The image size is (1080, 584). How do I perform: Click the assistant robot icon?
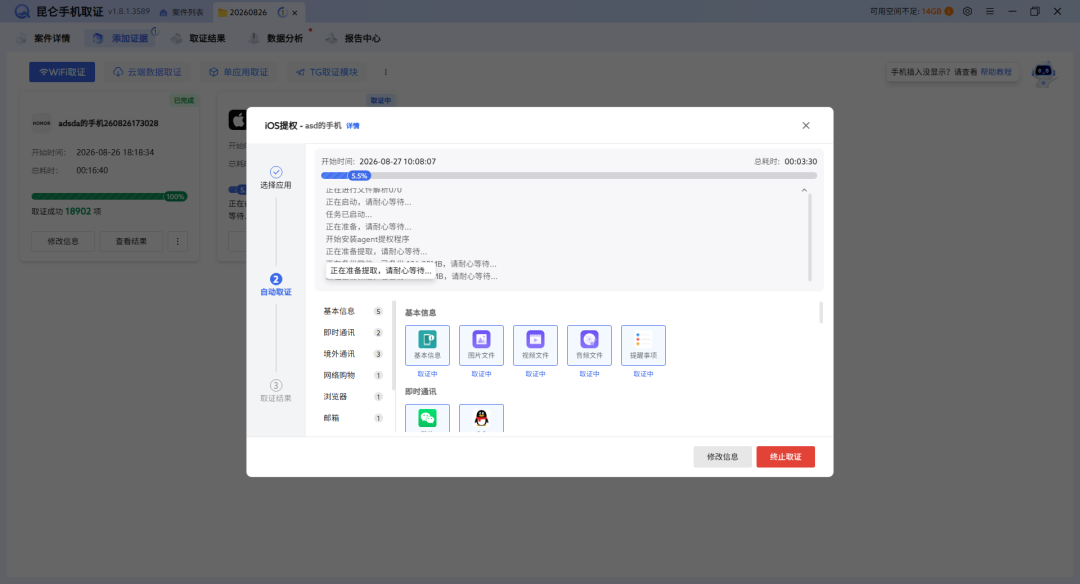click(x=1043, y=73)
